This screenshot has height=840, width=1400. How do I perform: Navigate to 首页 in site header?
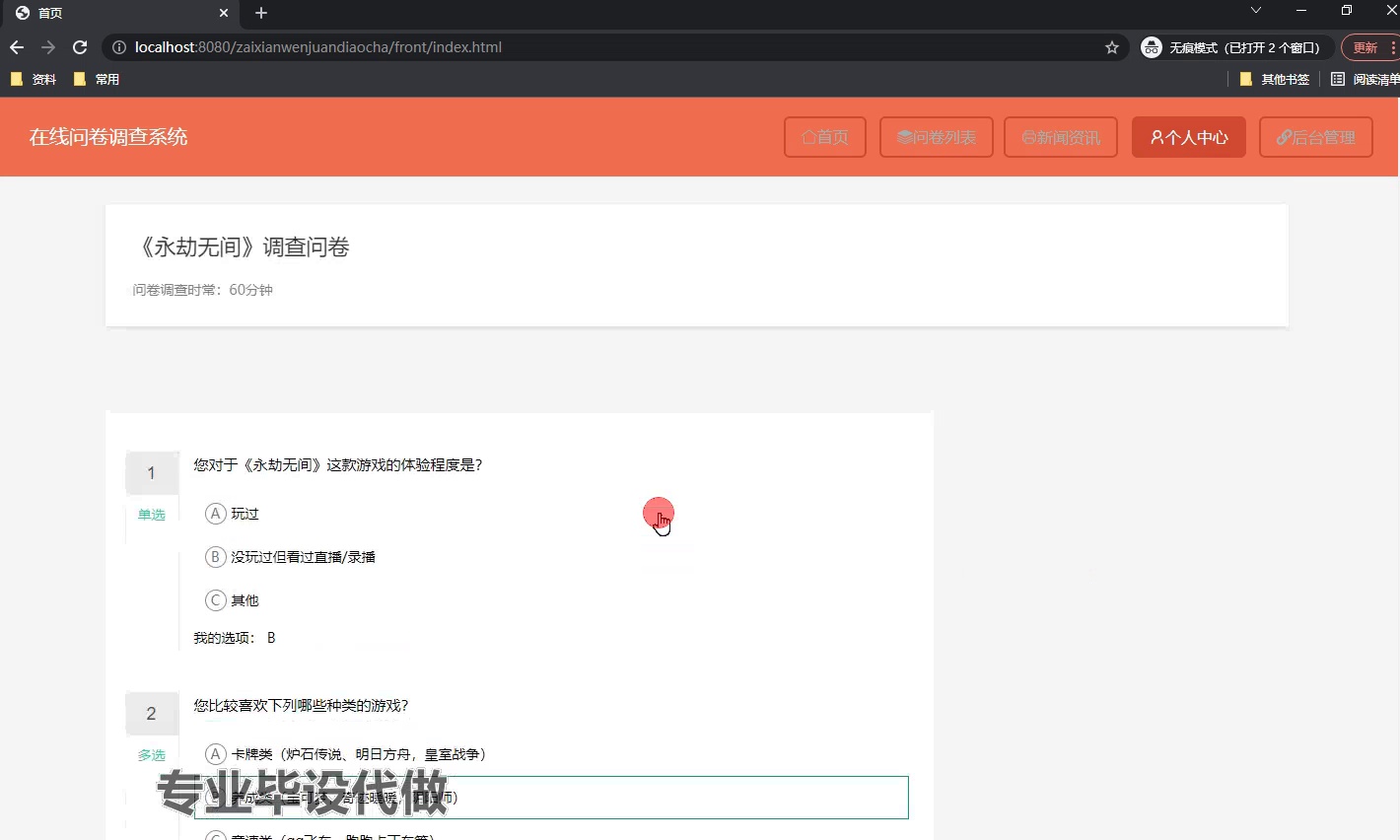[x=825, y=137]
